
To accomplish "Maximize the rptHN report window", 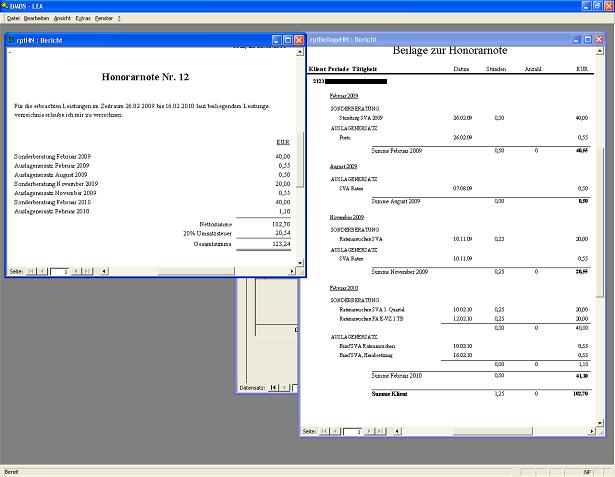I will [x=288, y=40].
